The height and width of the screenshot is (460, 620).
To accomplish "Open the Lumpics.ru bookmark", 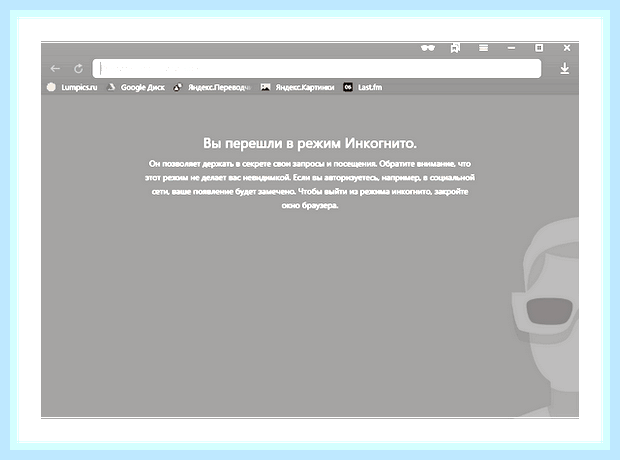I will (x=72, y=87).
